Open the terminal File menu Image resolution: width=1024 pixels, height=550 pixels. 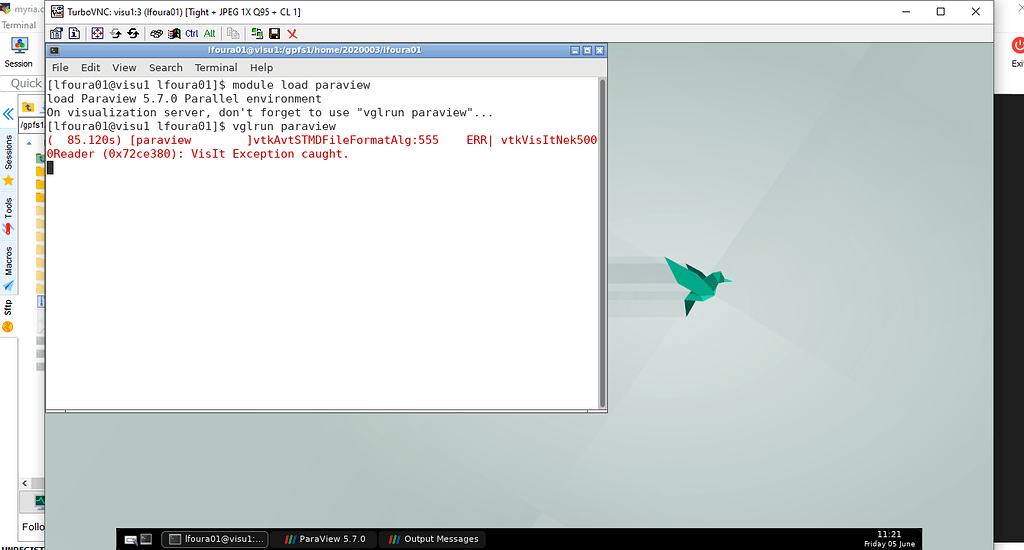60,67
